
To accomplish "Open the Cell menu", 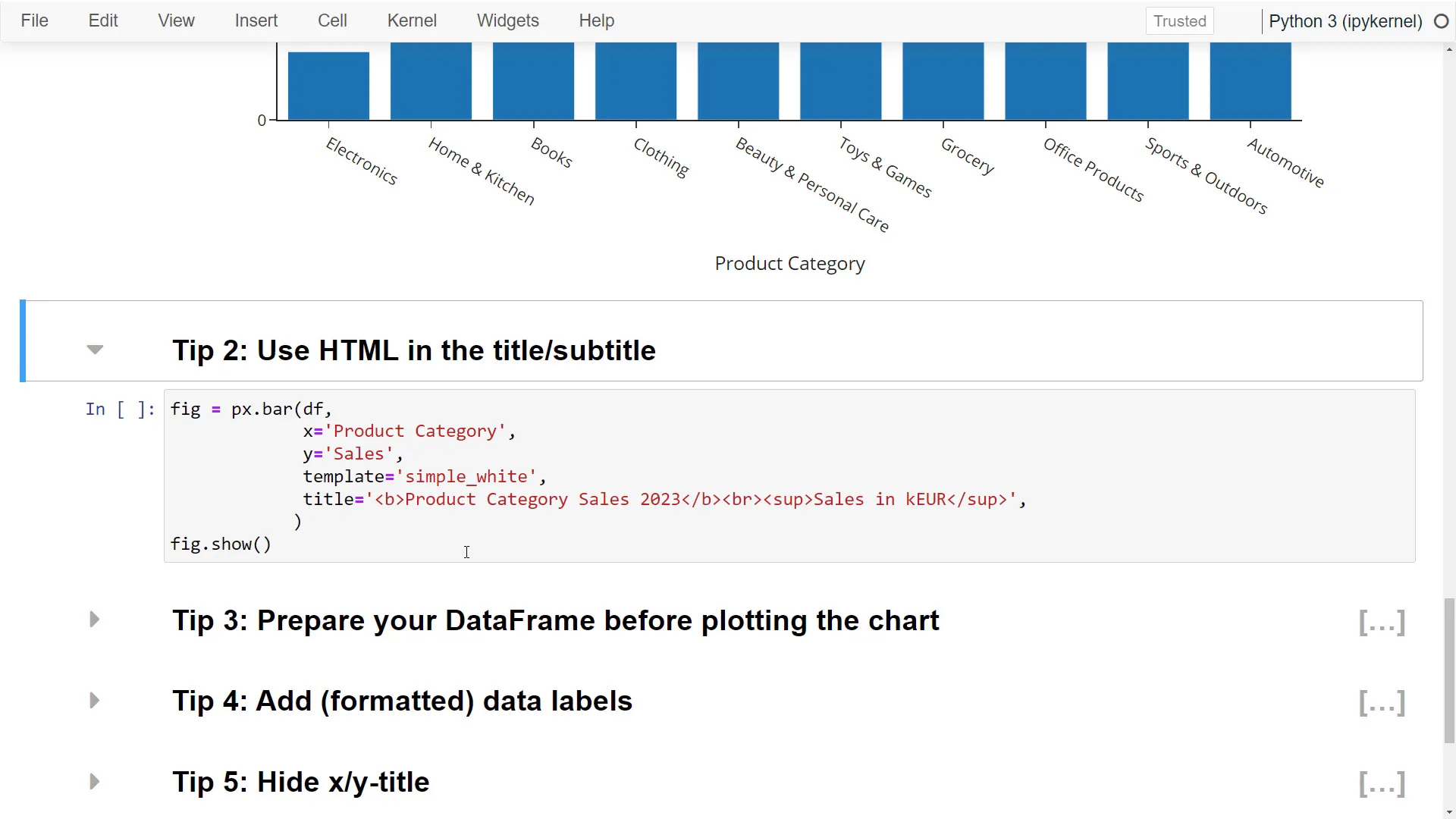I will tap(332, 20).
